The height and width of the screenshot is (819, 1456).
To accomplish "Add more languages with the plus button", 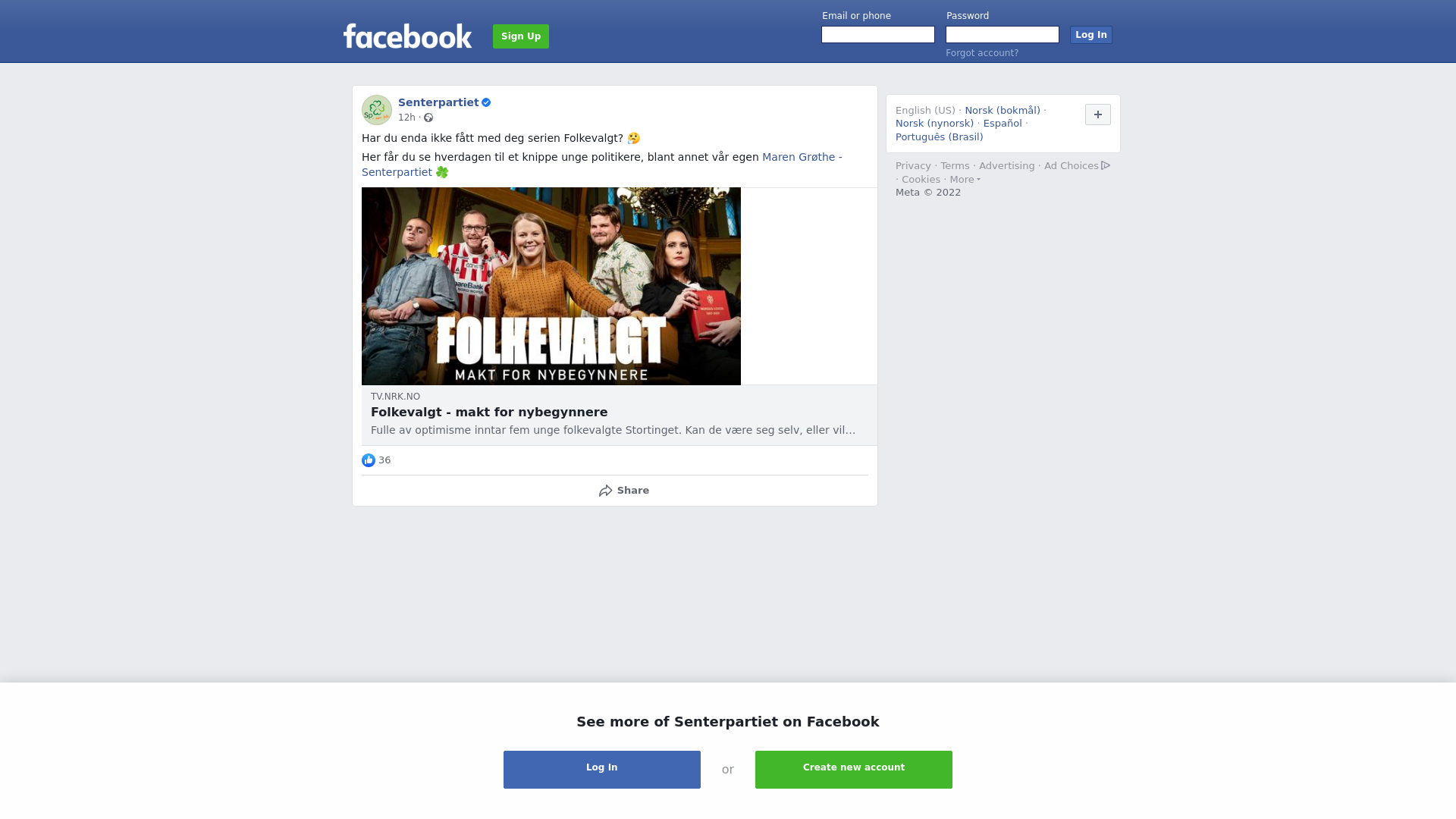I will 1098,115.
